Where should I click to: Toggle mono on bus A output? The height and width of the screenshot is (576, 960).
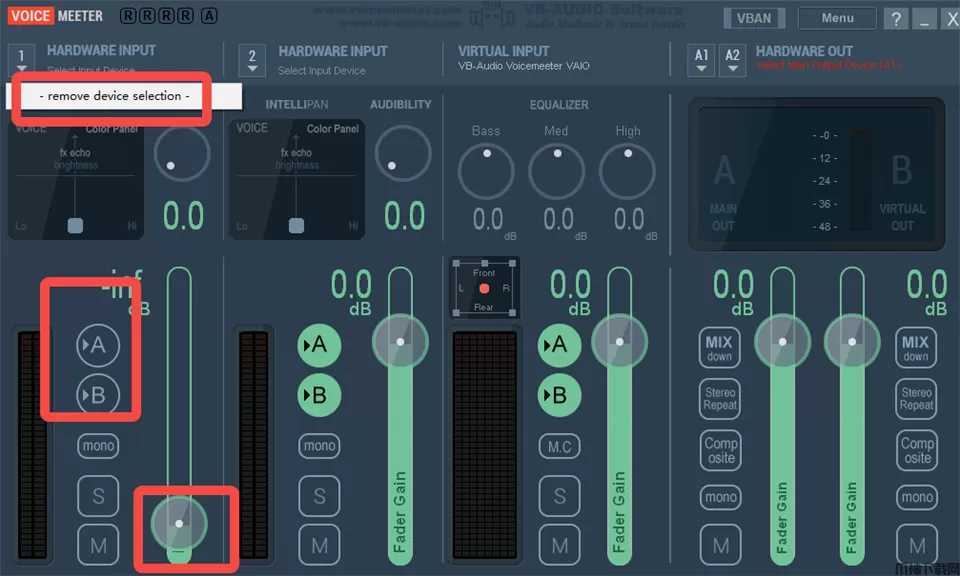tap(721, 497)
